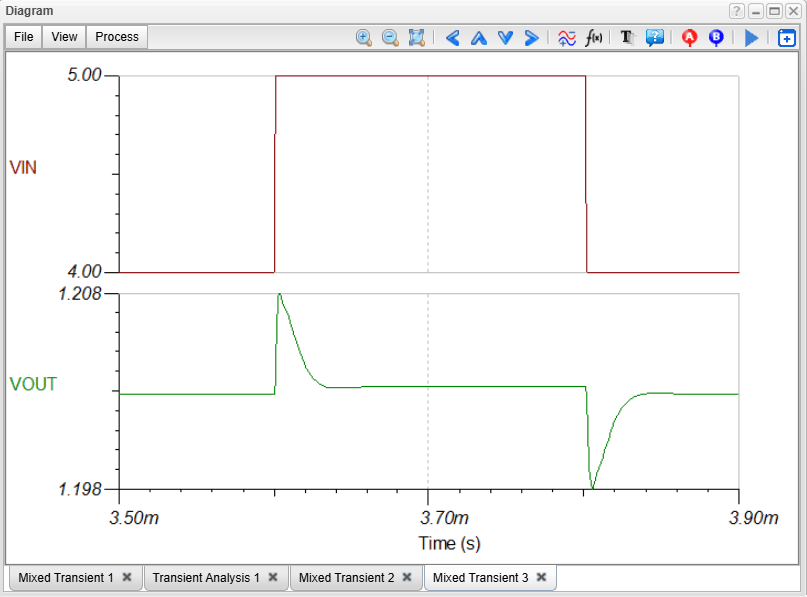Switch to the Transient Analysis 1 tab
Image resolution: width=807 pixels, height=597 pixels.
(x=206, y=577)
